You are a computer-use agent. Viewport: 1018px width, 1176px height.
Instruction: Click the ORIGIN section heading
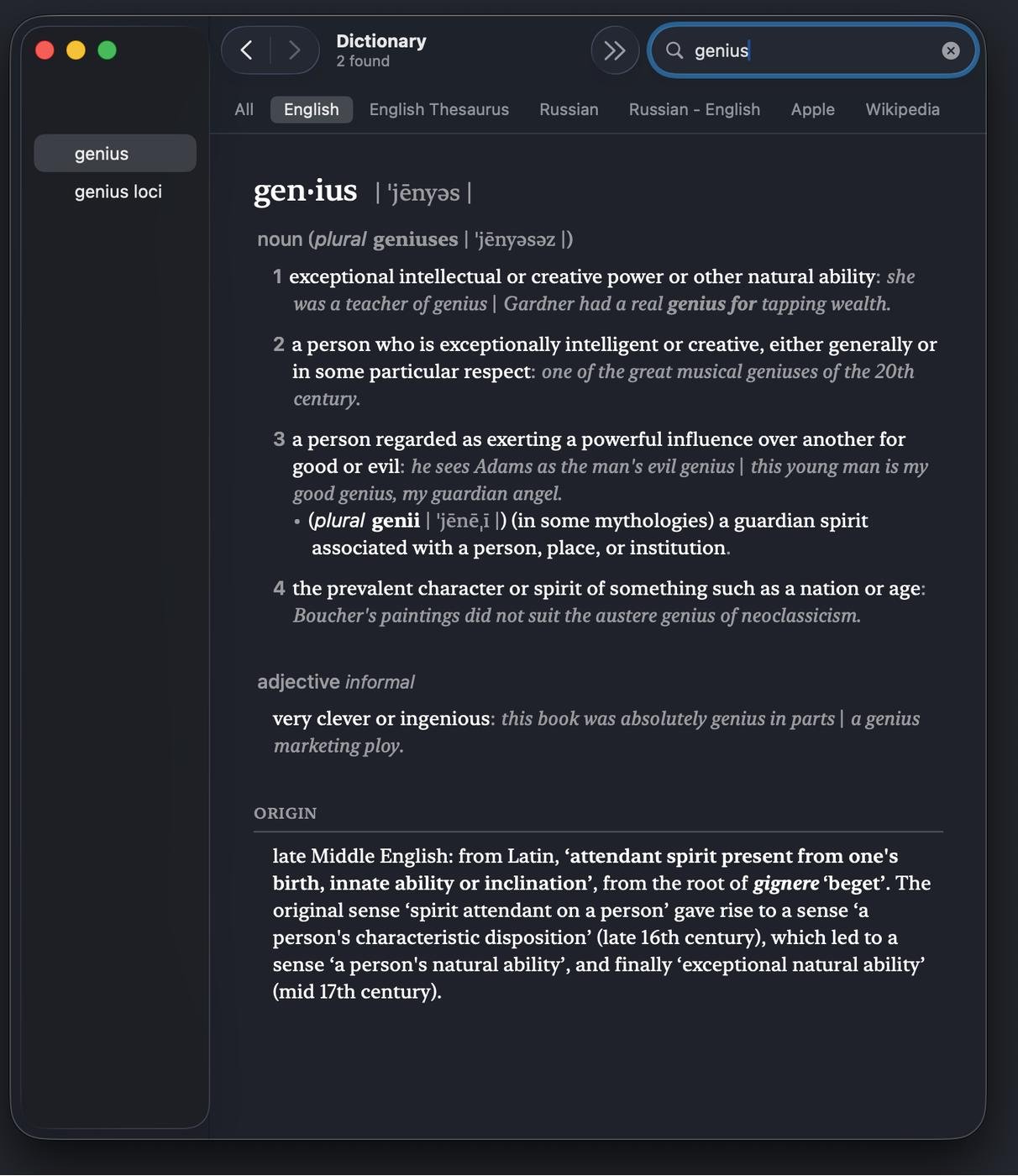tap(285, 813)
